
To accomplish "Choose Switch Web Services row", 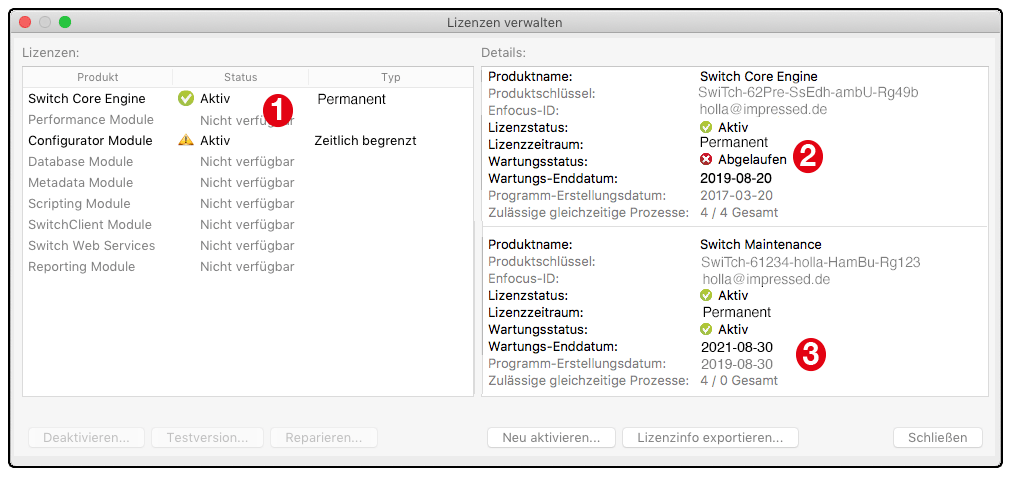I will 92,246.
